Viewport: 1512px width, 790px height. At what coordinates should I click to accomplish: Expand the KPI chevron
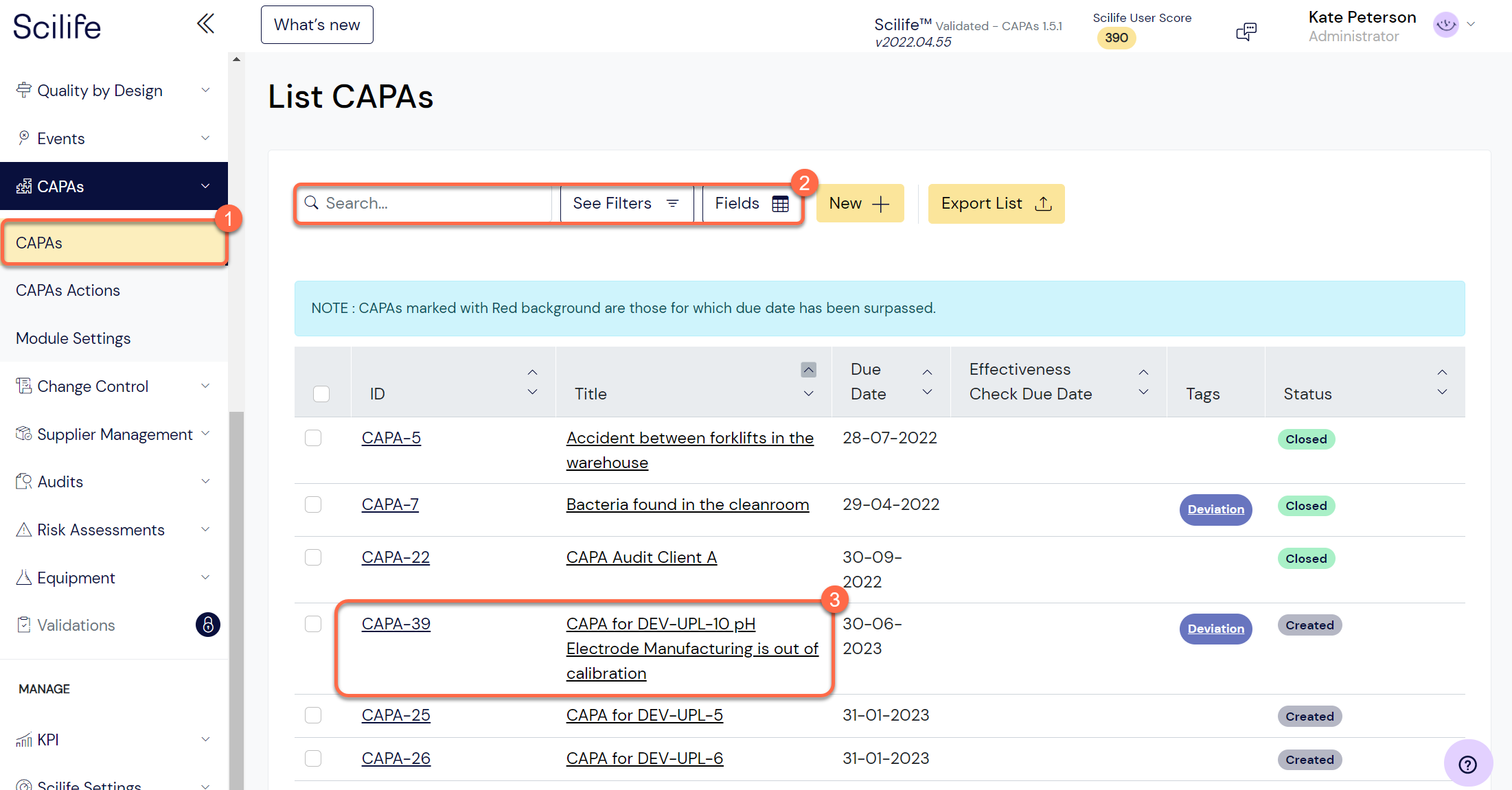(205, 739)
